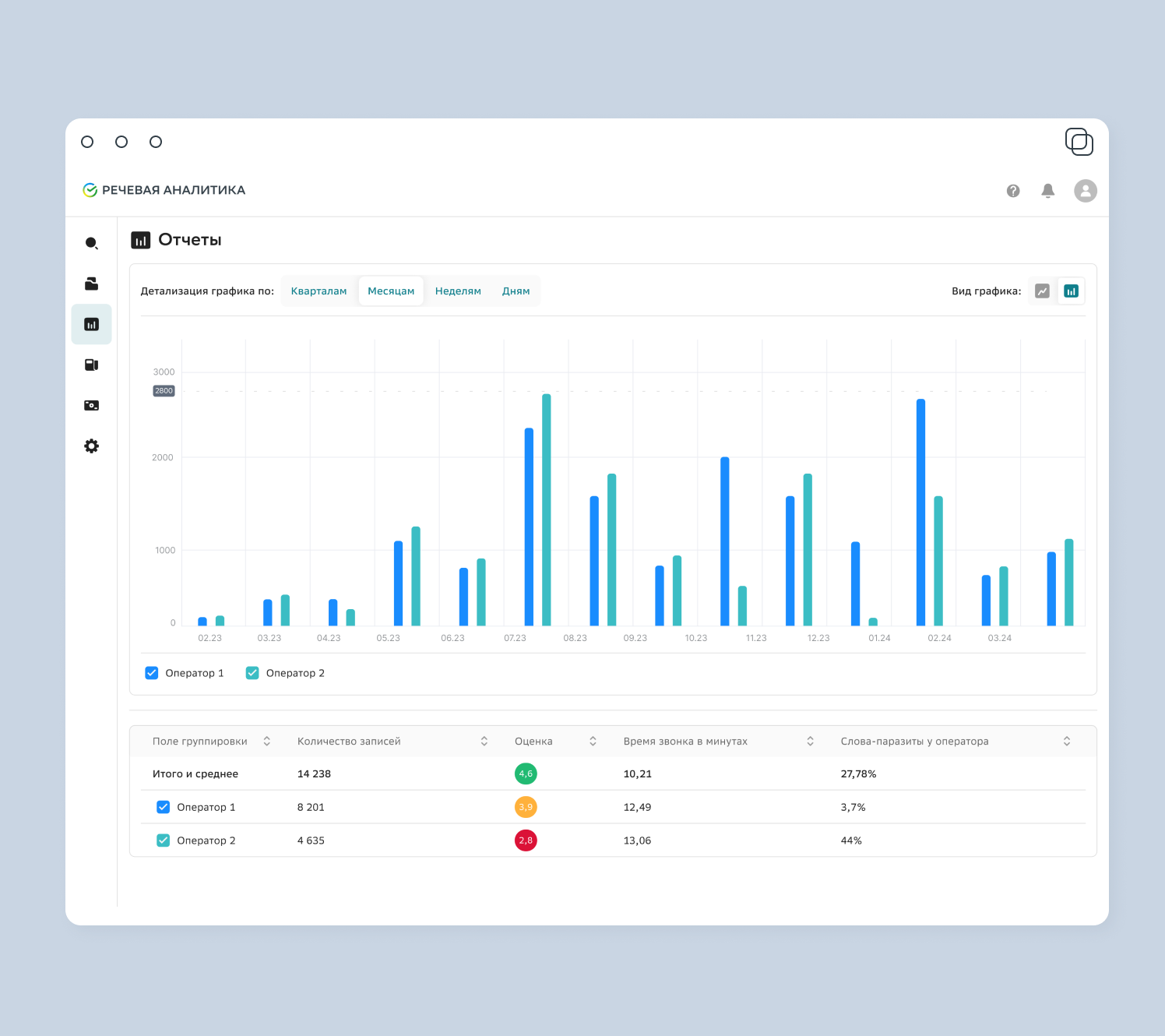
Task: Sort table by Оценка column arrows
Action: click(593, 742)
